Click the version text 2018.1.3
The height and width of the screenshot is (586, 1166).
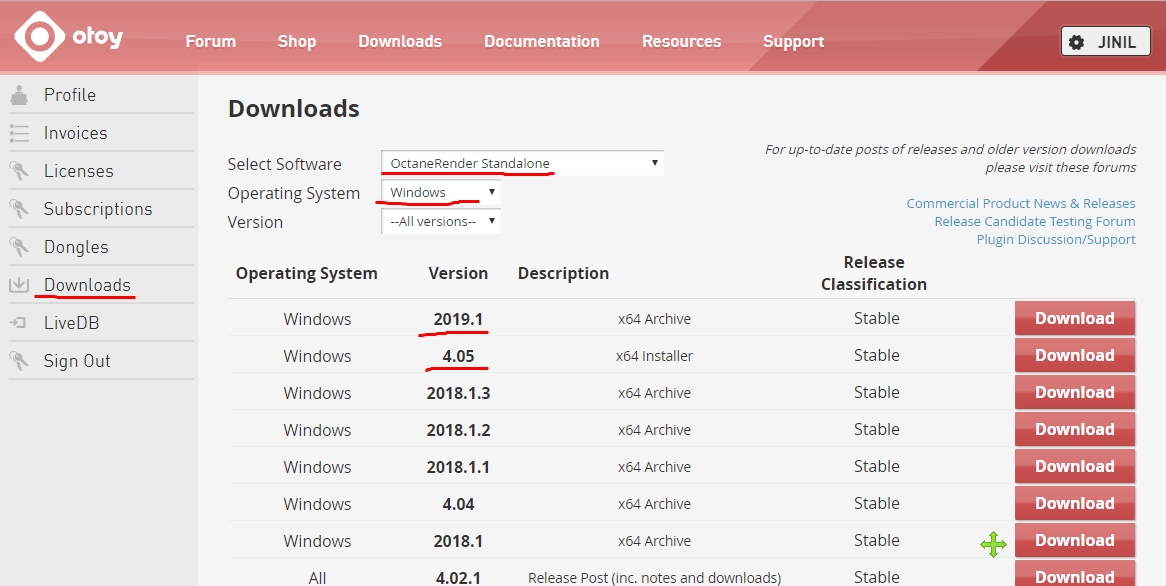[458, 393]
